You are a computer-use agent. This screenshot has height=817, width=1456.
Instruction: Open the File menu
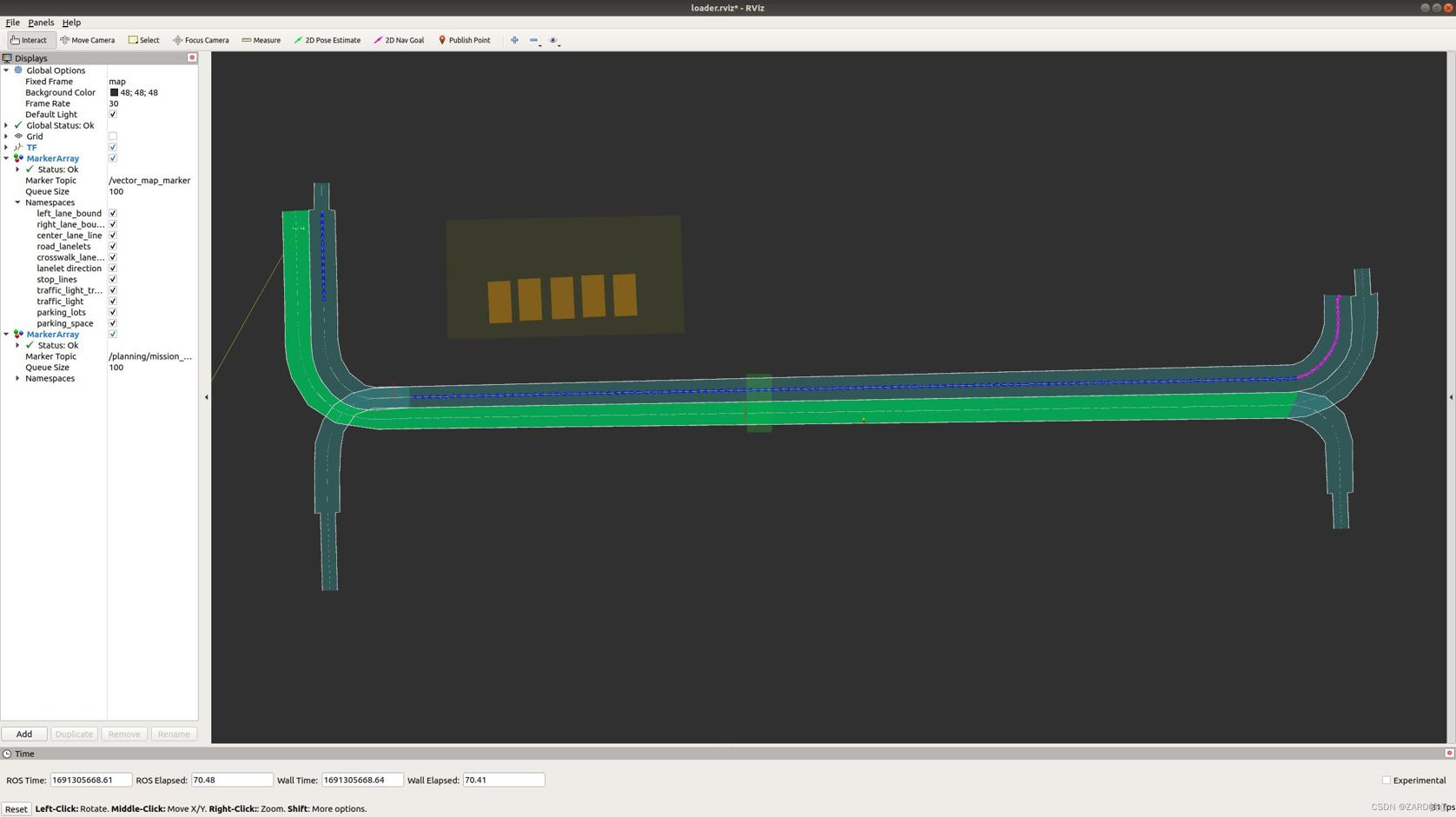point(13,23)
